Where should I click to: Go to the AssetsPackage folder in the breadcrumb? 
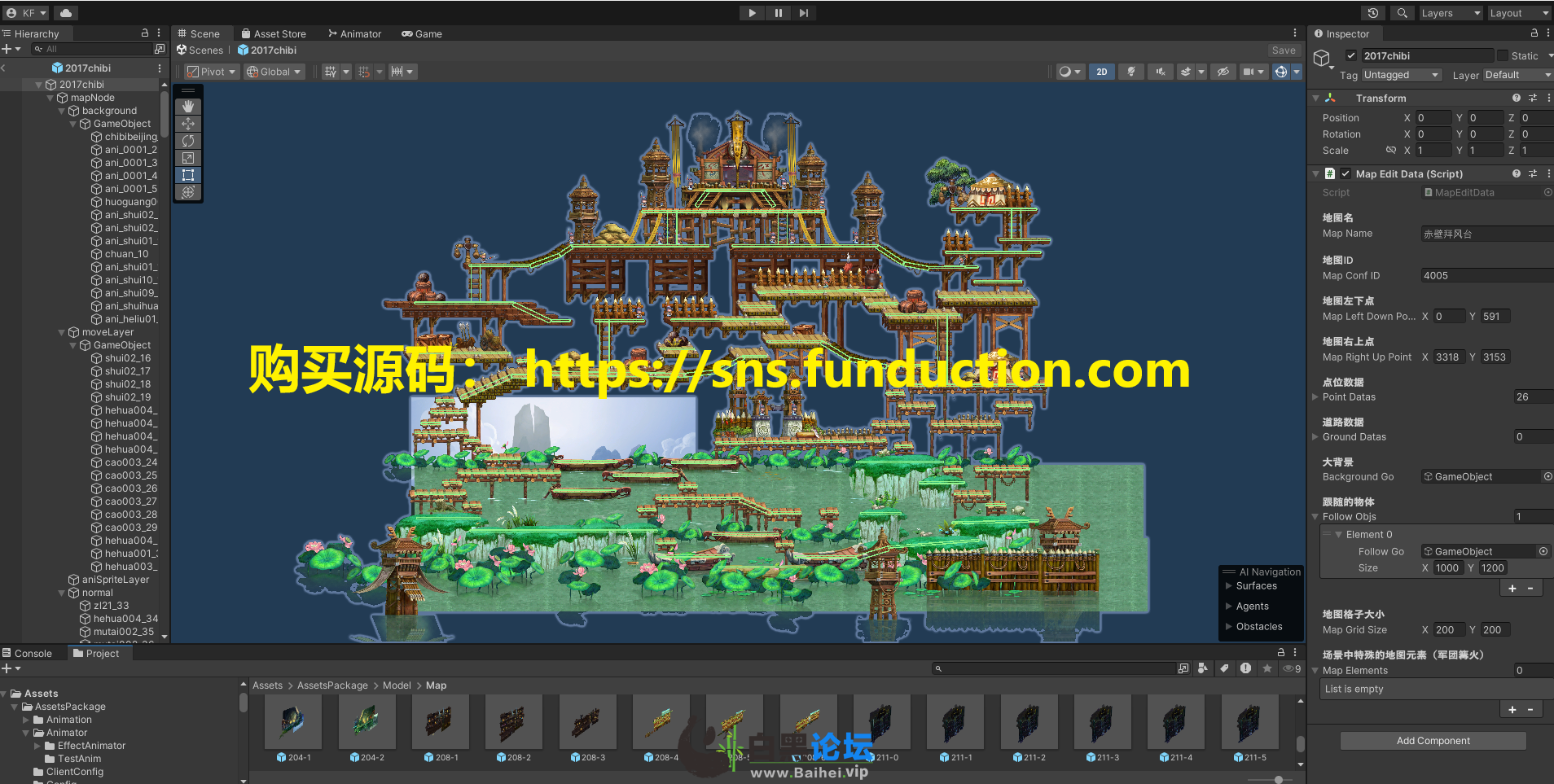coord(332,685)
